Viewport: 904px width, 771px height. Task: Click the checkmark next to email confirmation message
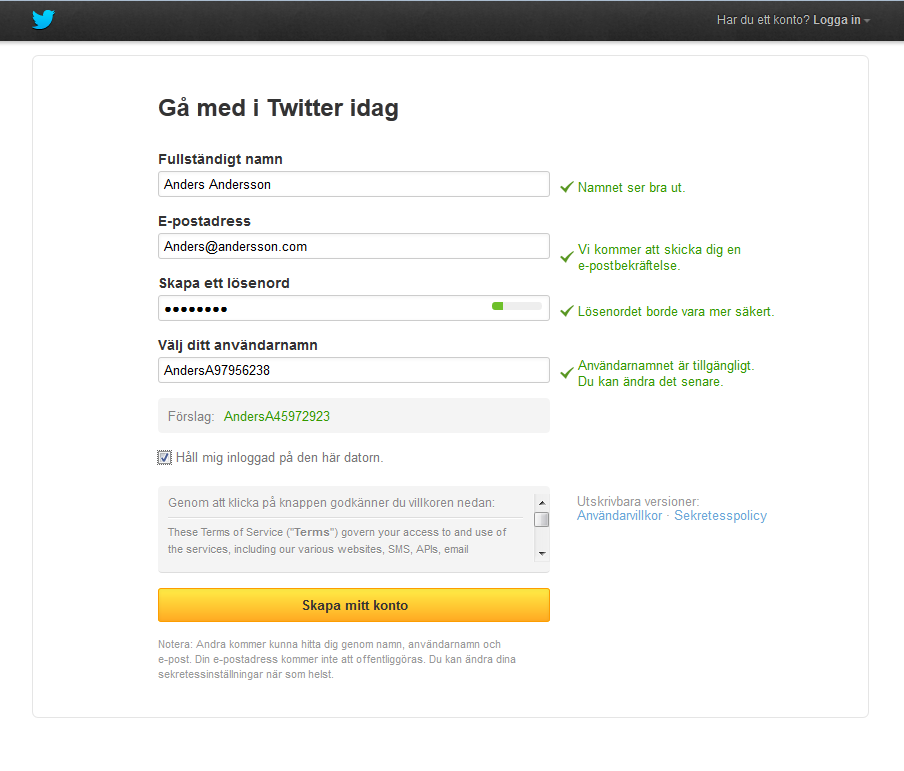567,257
